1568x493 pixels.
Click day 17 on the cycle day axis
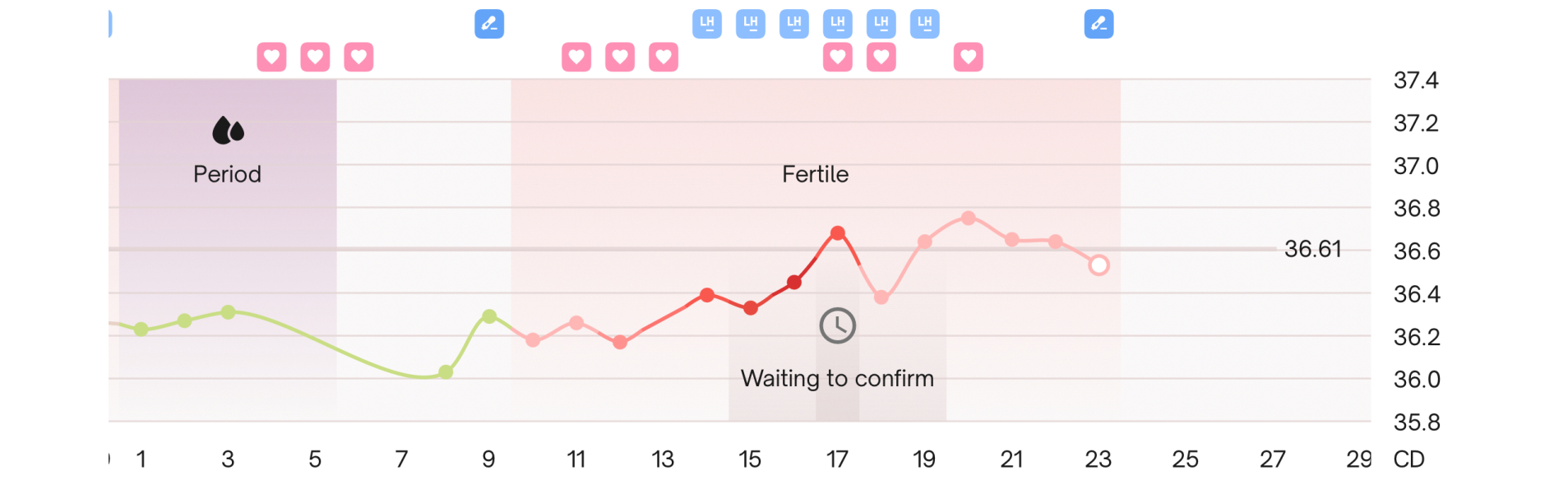tap(836, 460)
